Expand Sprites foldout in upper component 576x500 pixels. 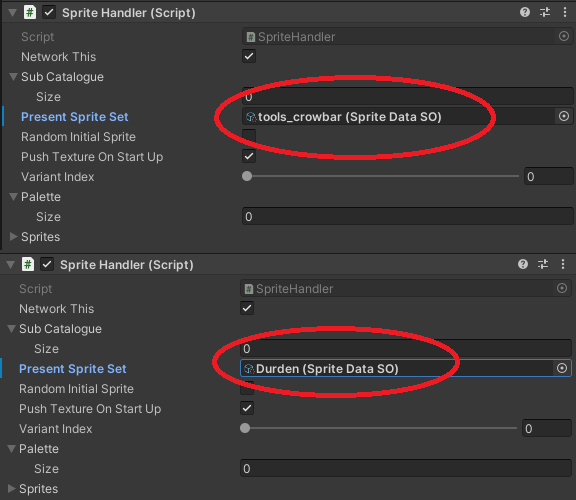tap(14, 237)
